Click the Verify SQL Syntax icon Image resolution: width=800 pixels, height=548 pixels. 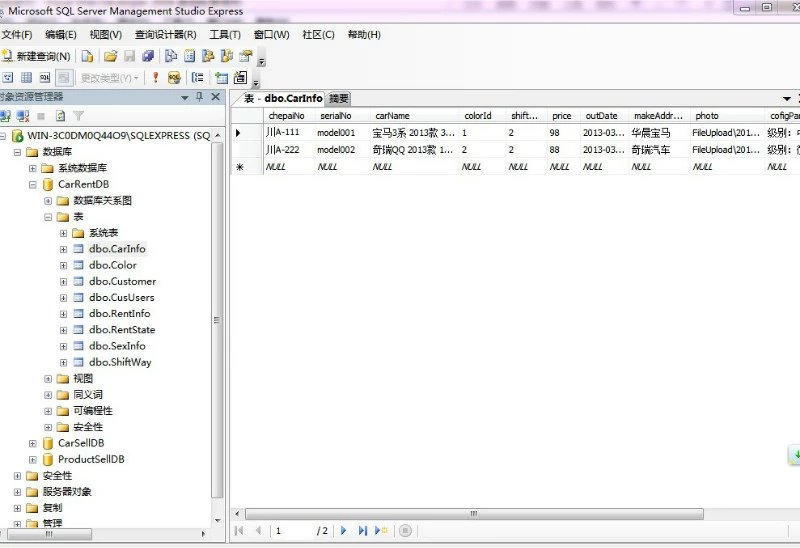pos(174,78)
